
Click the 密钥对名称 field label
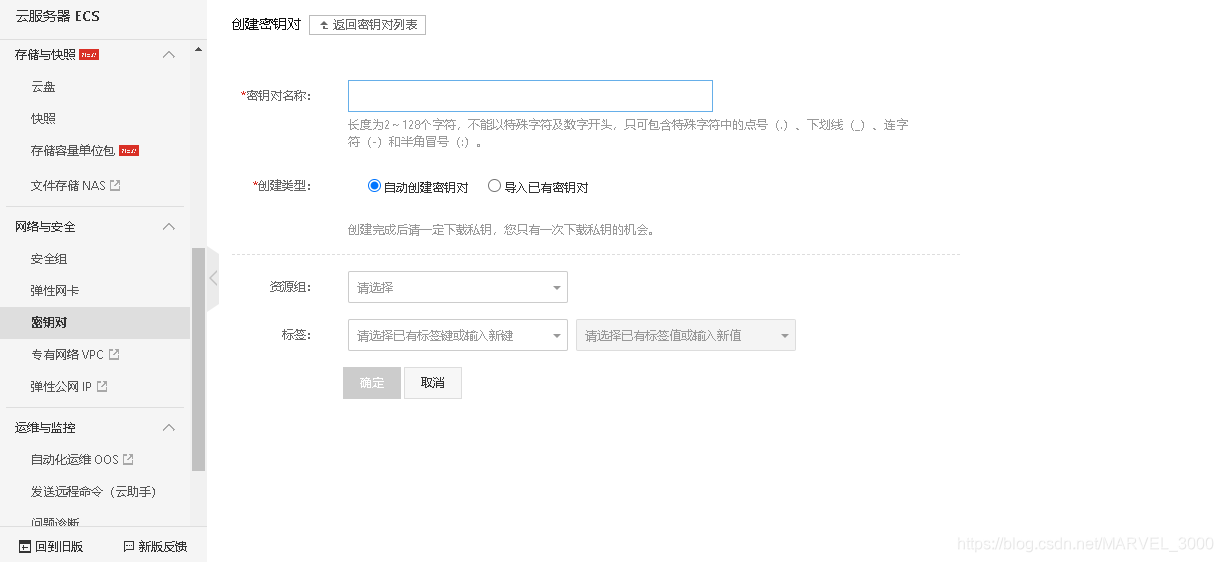(x=276, y=96)
